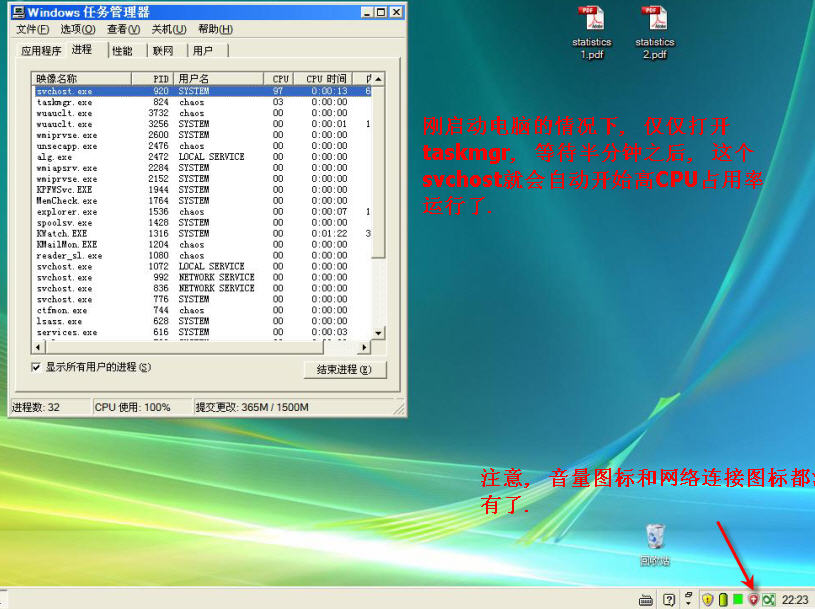Select the MemCheck.exe process row
The width and height of the screenshot is (815, 609).
pyautogui.click(x=202, y=201)
